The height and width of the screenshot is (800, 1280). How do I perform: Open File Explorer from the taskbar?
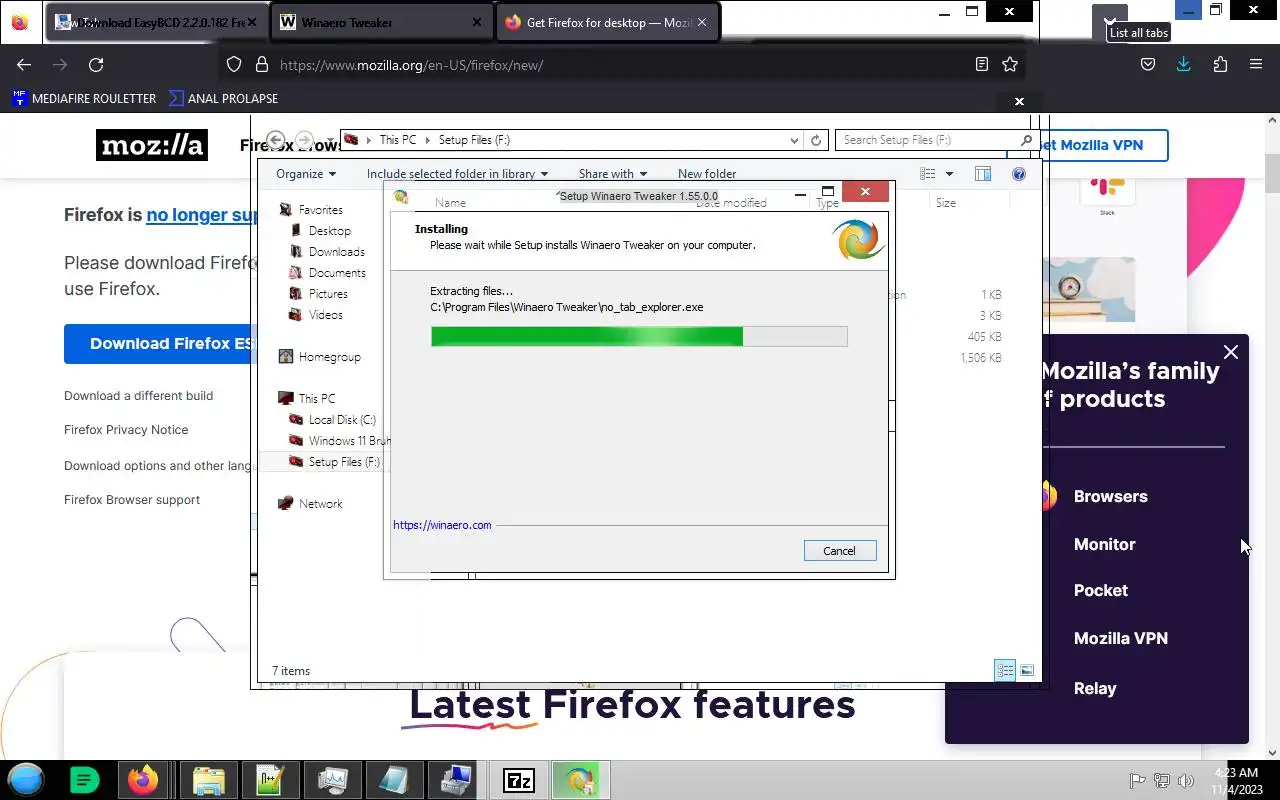208,780
